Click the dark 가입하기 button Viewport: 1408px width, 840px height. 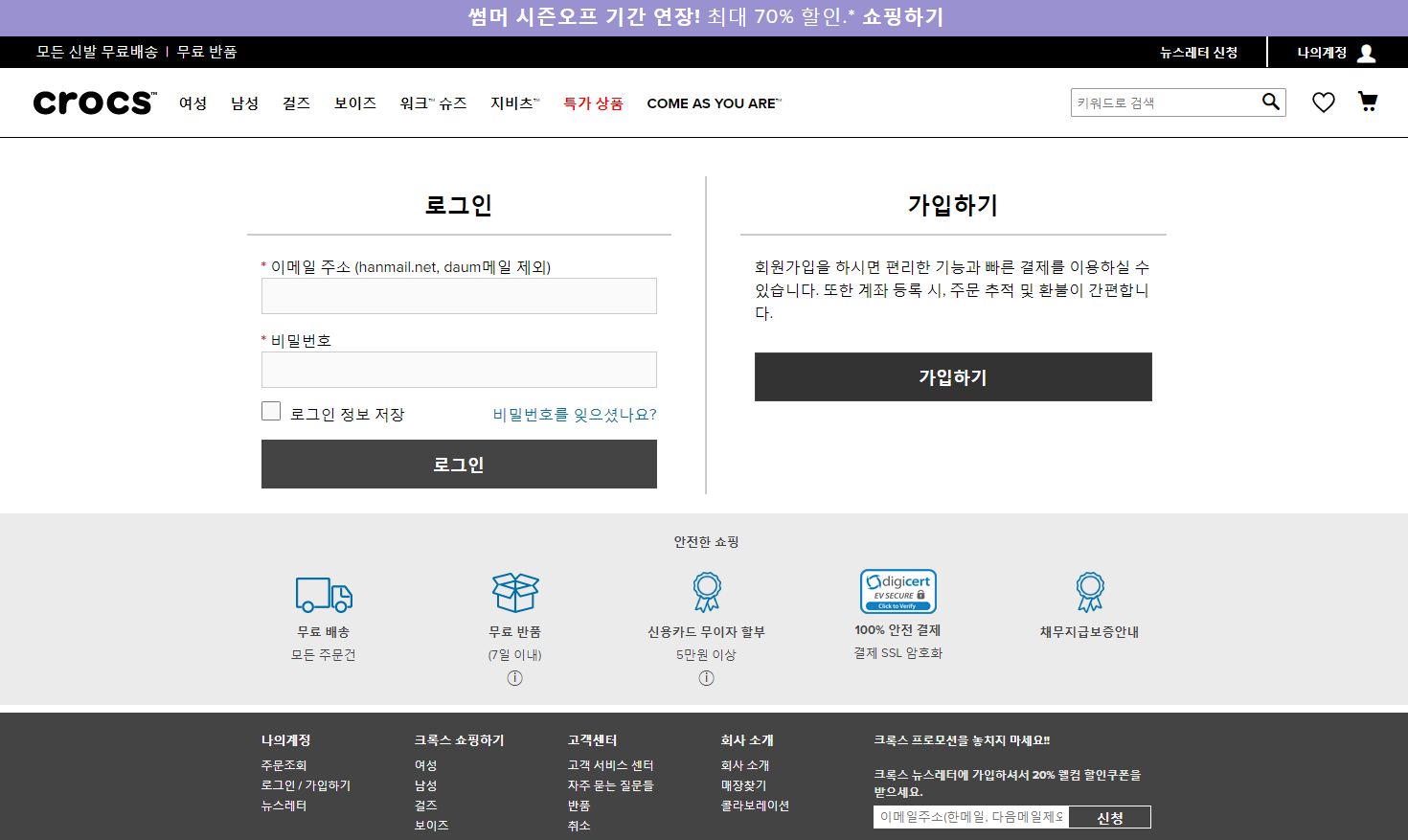[x=953, y=377]
